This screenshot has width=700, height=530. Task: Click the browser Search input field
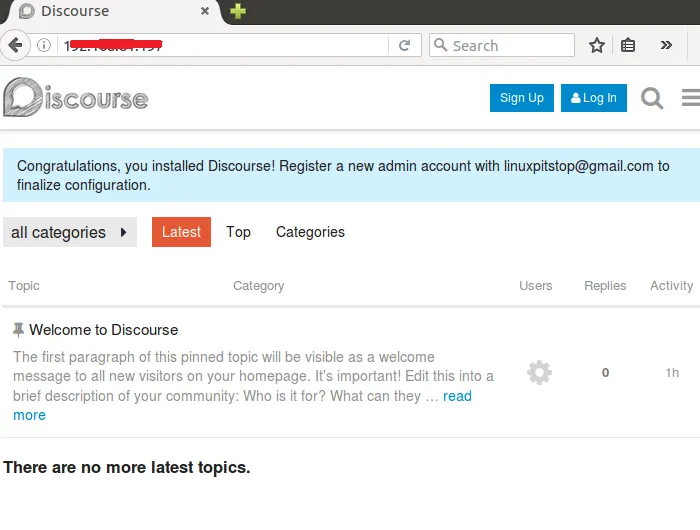point(510,45)
